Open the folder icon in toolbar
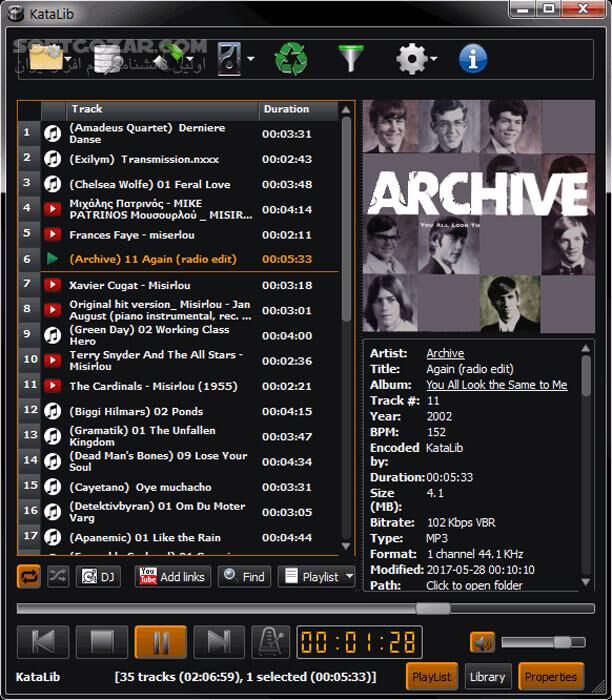Image resolution: width=612 pixels, height=700 pixels. [x=45, y=58]
